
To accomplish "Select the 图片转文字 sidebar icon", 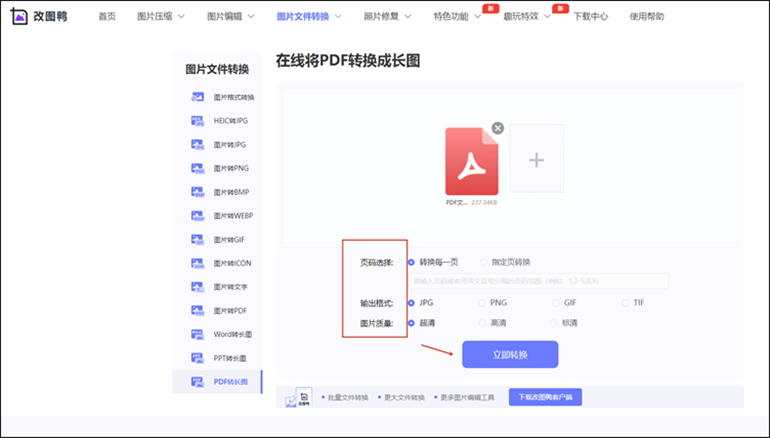I will point(196,287).
